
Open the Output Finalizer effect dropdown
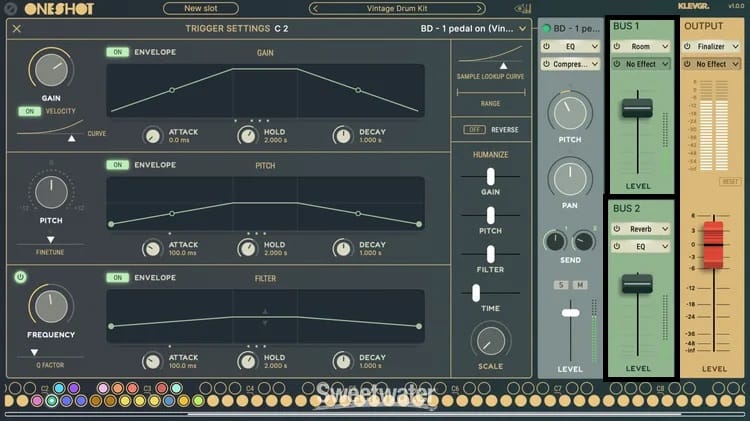pyautogui.click(x=711, y=46)
